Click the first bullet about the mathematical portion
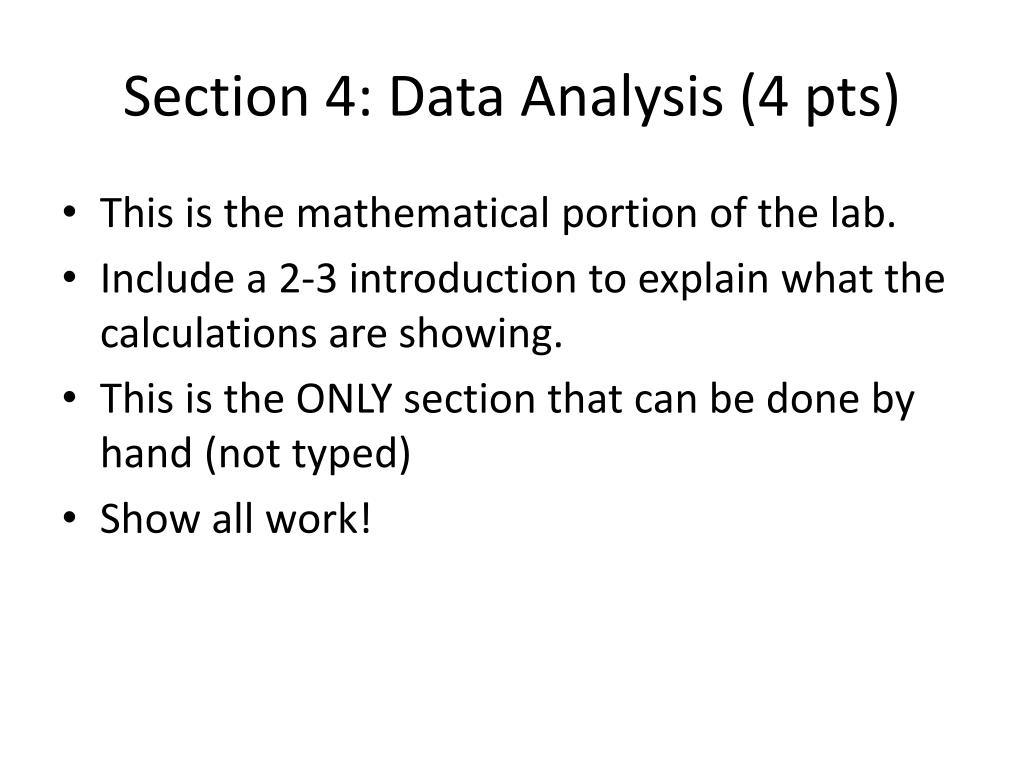 point(498,214)
